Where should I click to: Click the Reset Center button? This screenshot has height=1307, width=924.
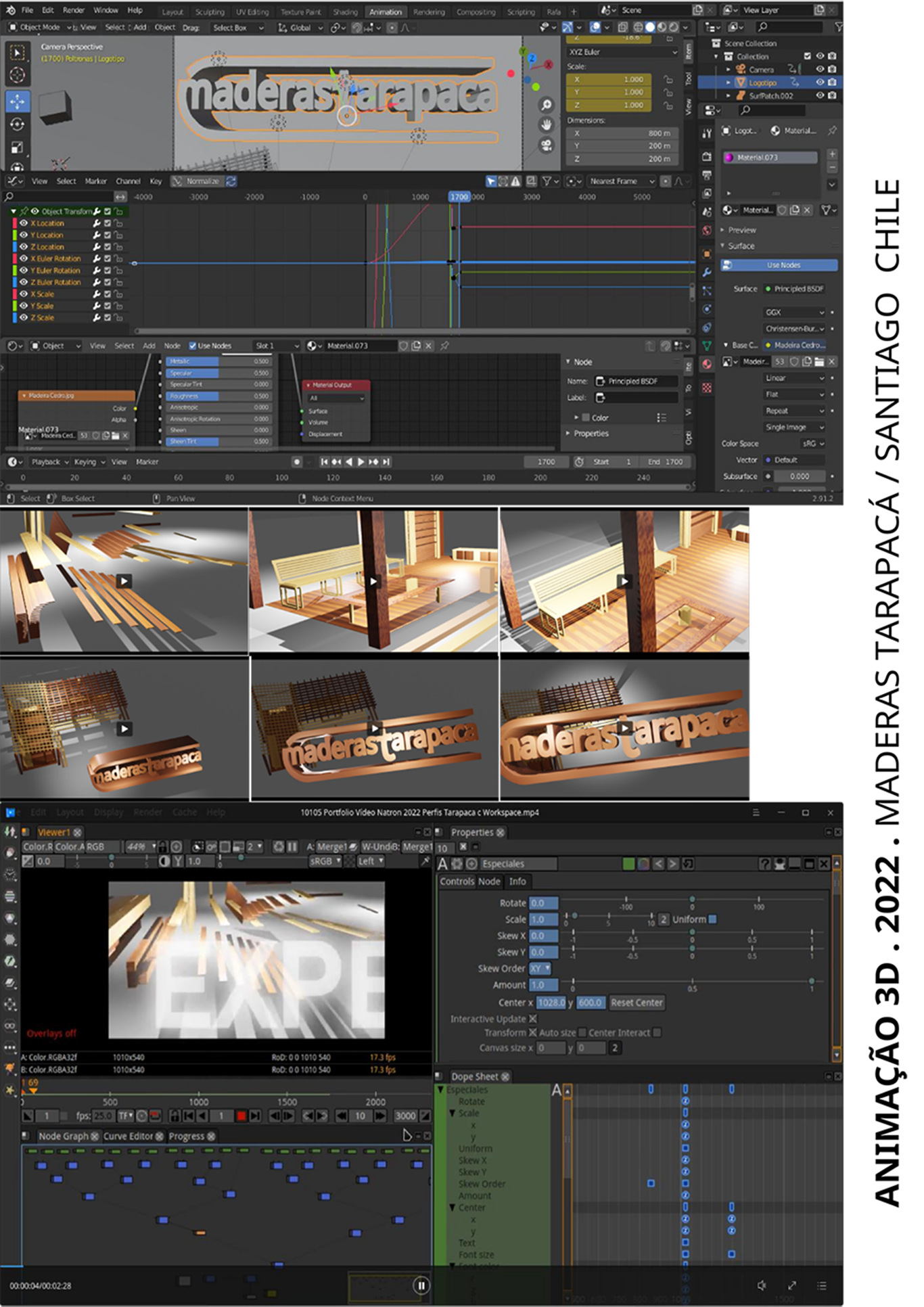637,1003
